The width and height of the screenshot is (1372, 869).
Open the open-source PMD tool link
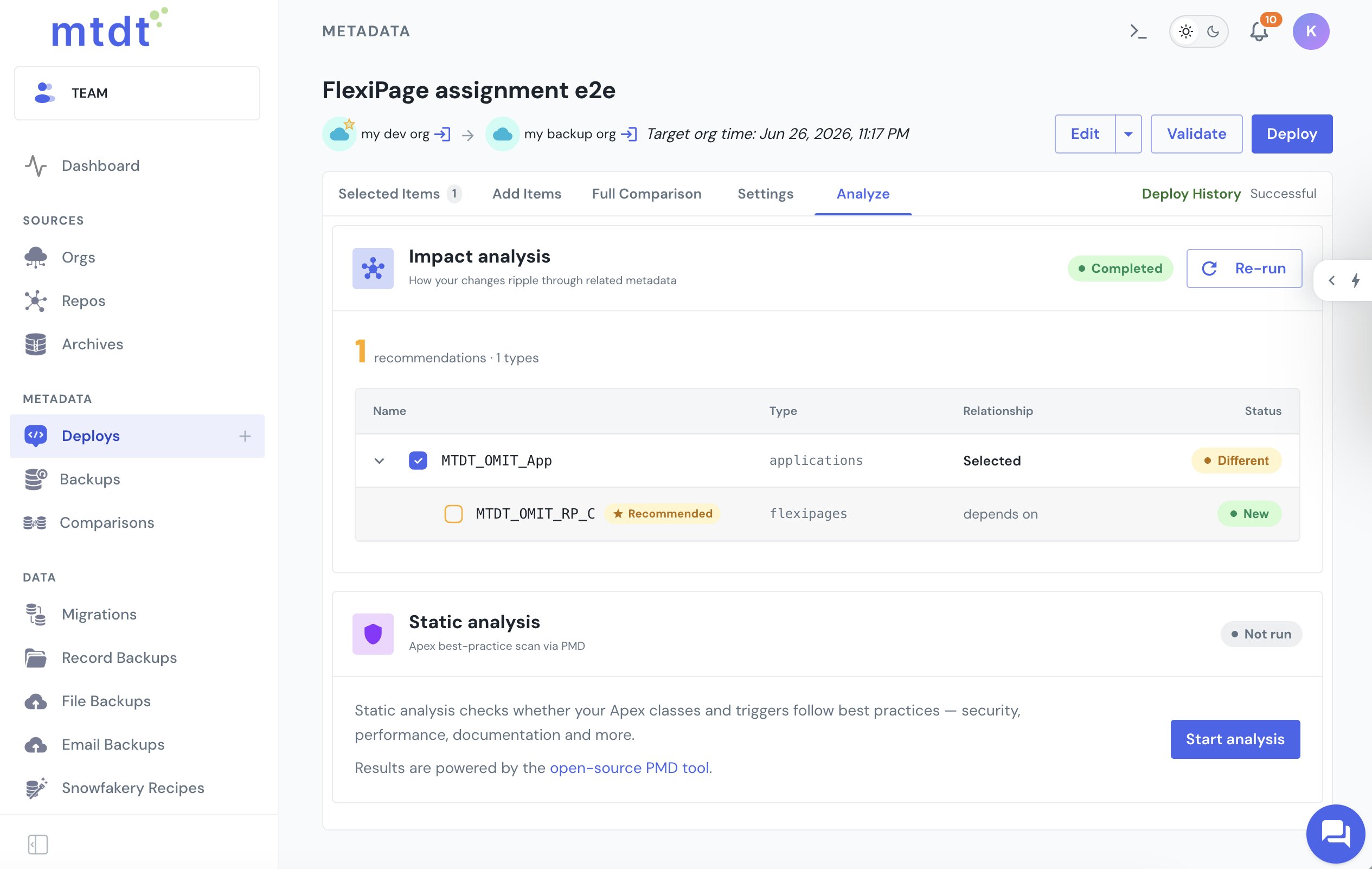click(x=630, y=768)
